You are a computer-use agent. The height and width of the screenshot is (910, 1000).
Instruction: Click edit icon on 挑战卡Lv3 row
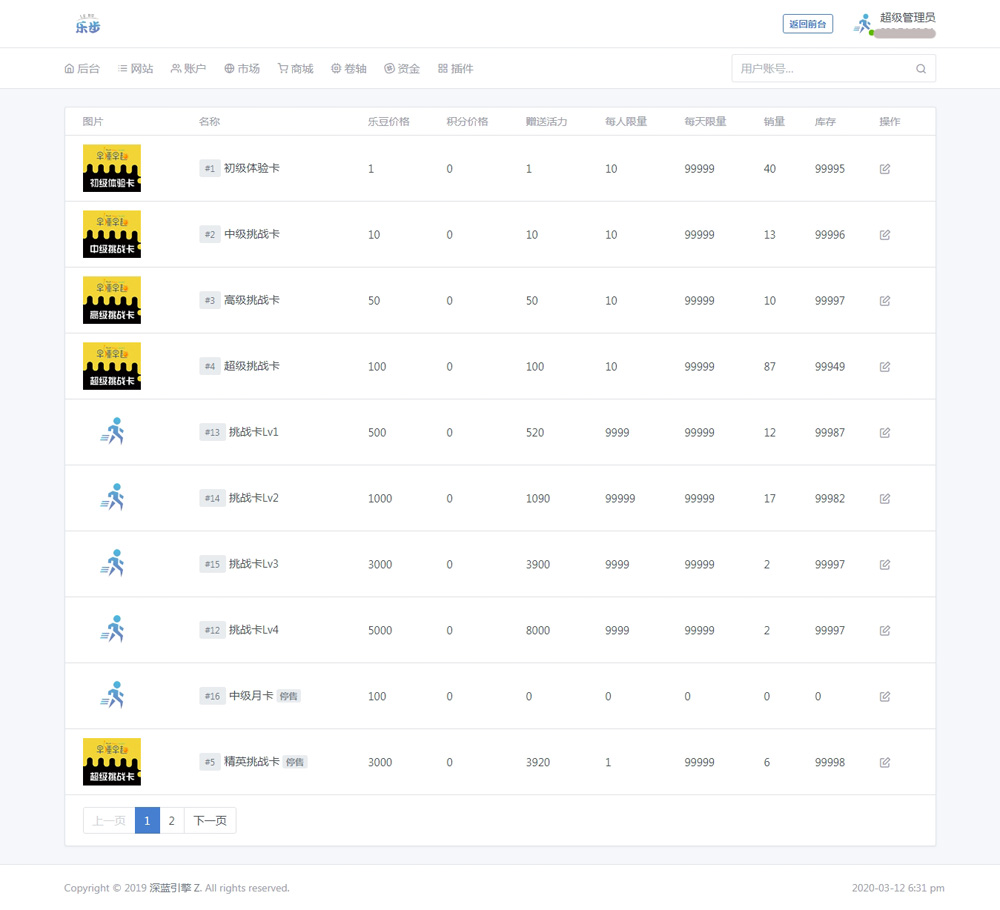pyautogui.click(x=885, y=565)
